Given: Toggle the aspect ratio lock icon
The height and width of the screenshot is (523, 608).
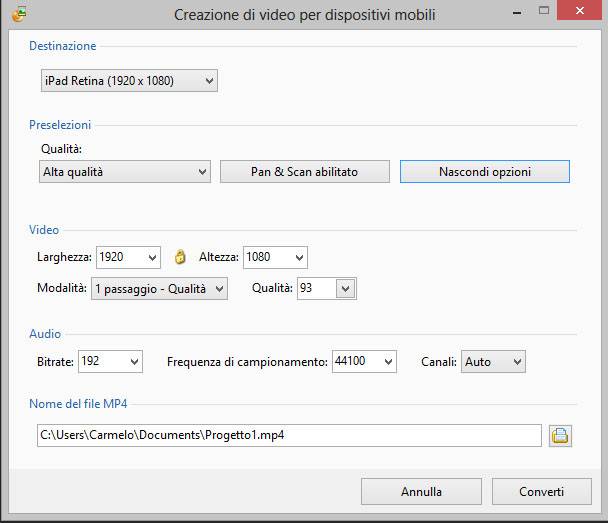Looking at the screenshot, I should (x=180, y=257).
